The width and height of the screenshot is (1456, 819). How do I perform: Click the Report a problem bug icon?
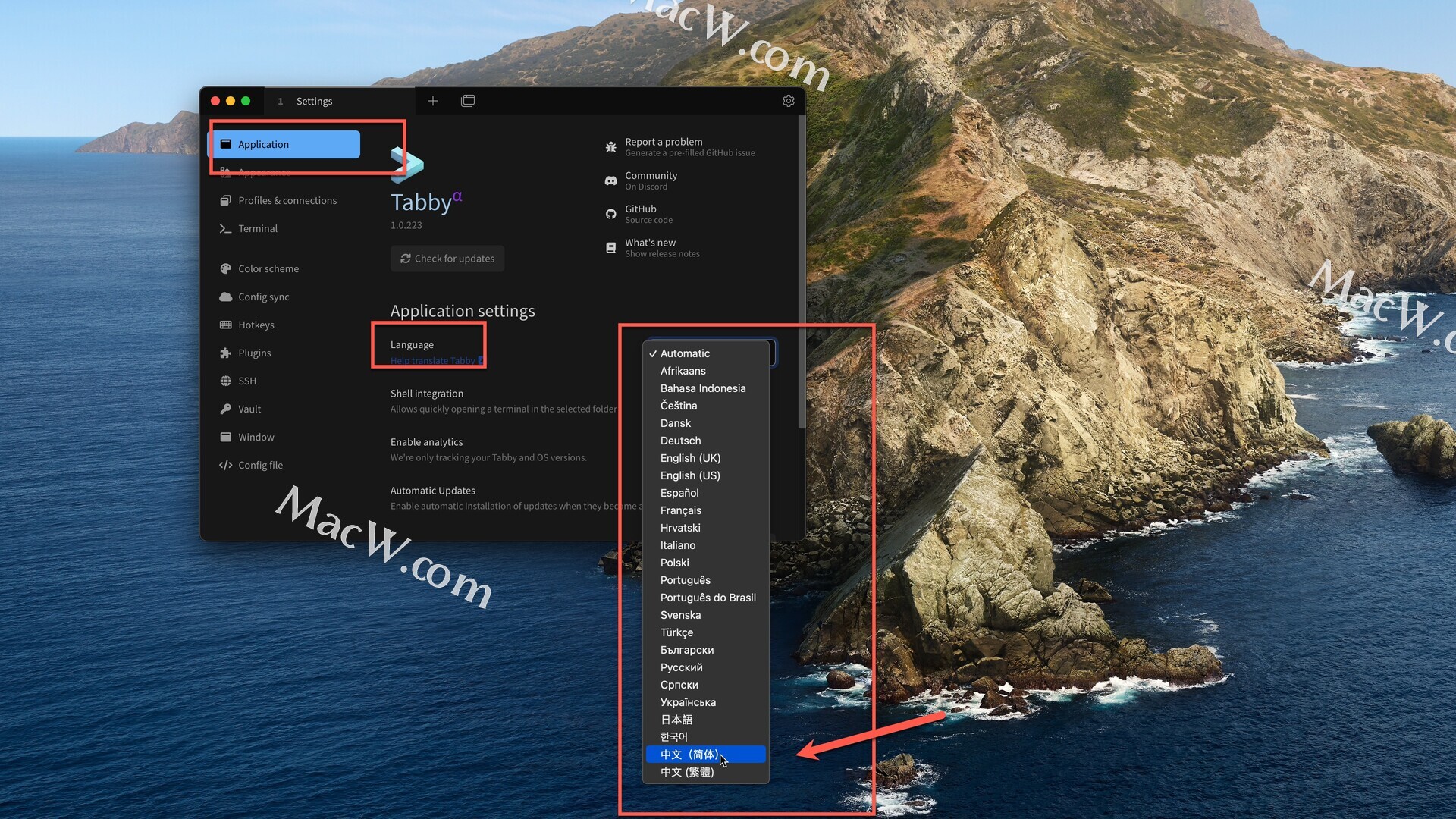point(610,147)
